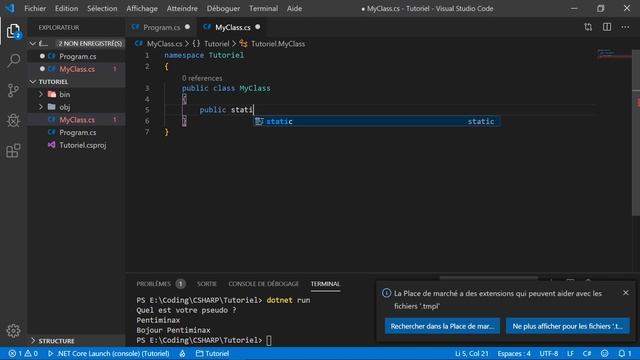Screen dimensions: 640x360
Task: Open the Edition menu
Action: [x=67, y=8]
